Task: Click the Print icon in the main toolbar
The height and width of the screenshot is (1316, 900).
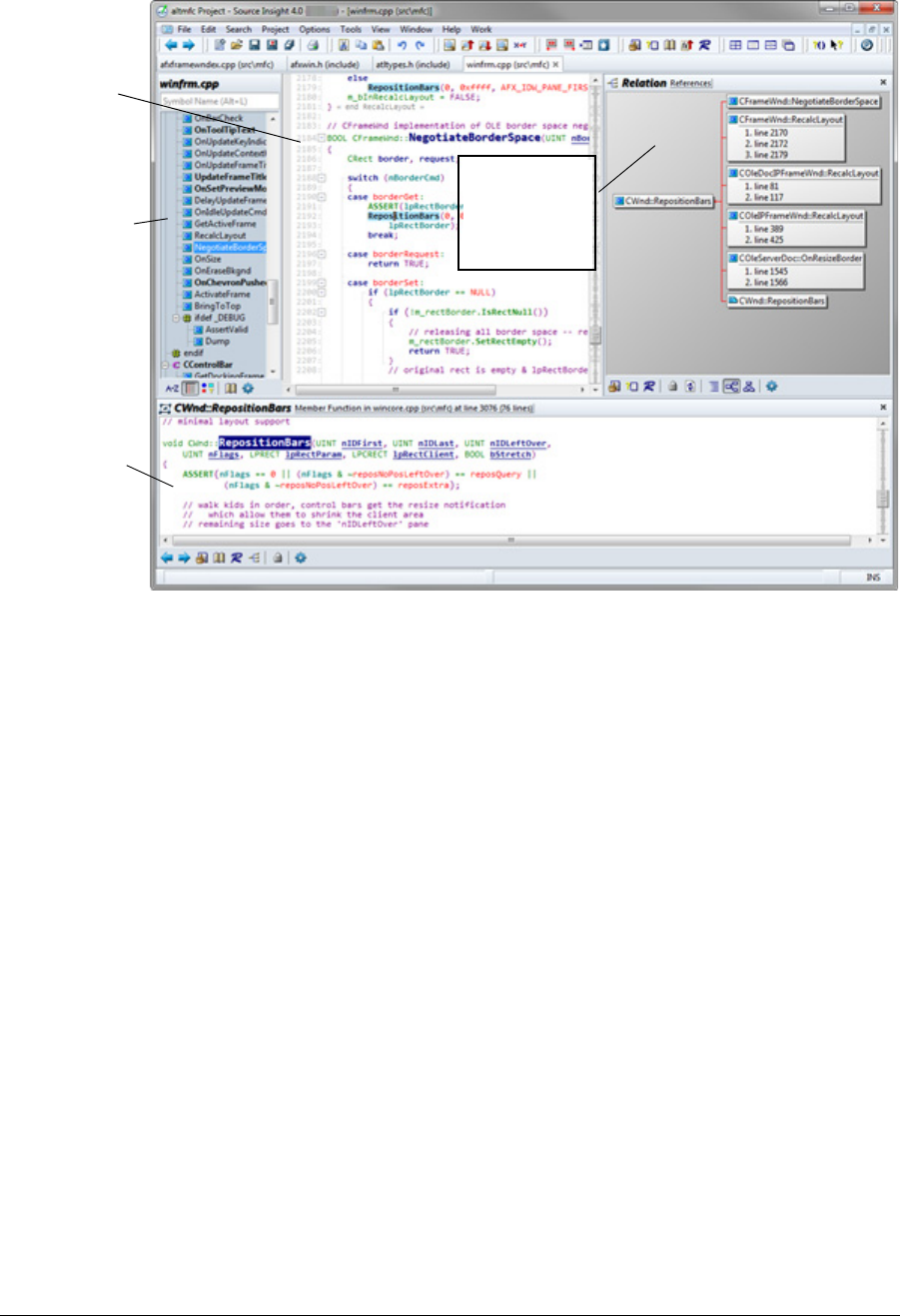Action: pyautogui.click(x=313, y=45)
